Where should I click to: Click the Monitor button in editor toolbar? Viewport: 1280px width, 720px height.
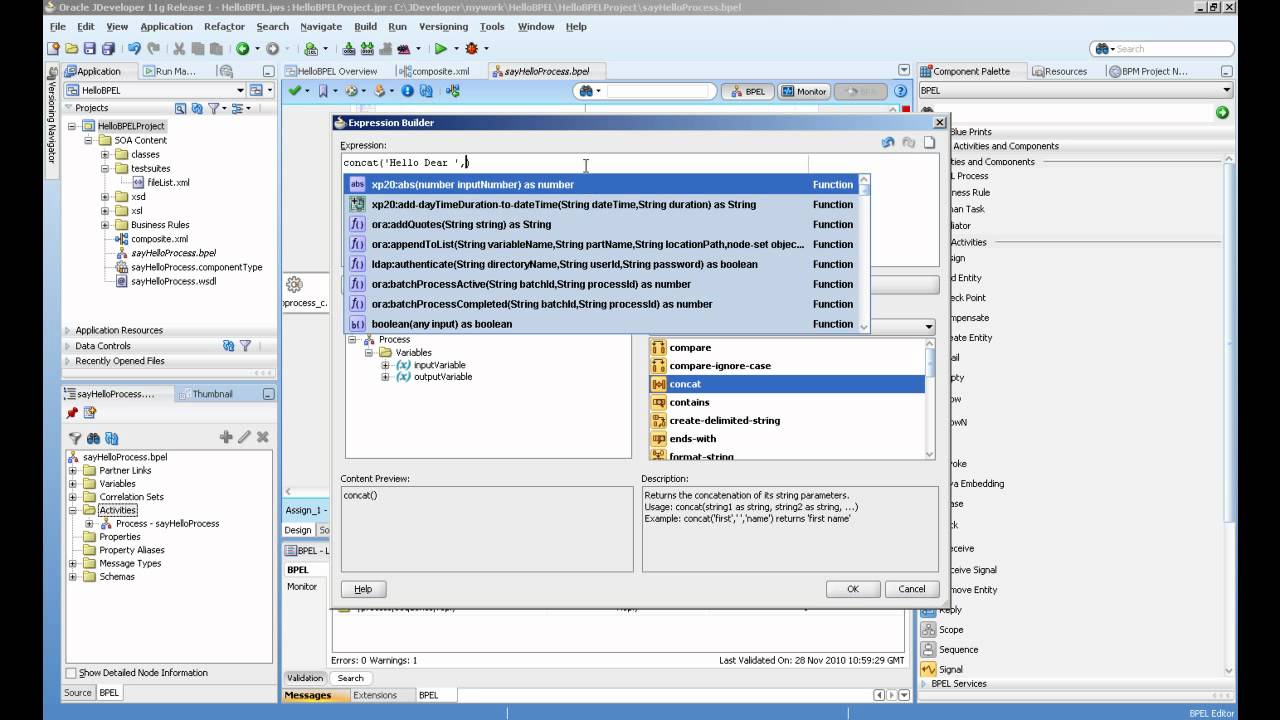[x=805, y=91]
